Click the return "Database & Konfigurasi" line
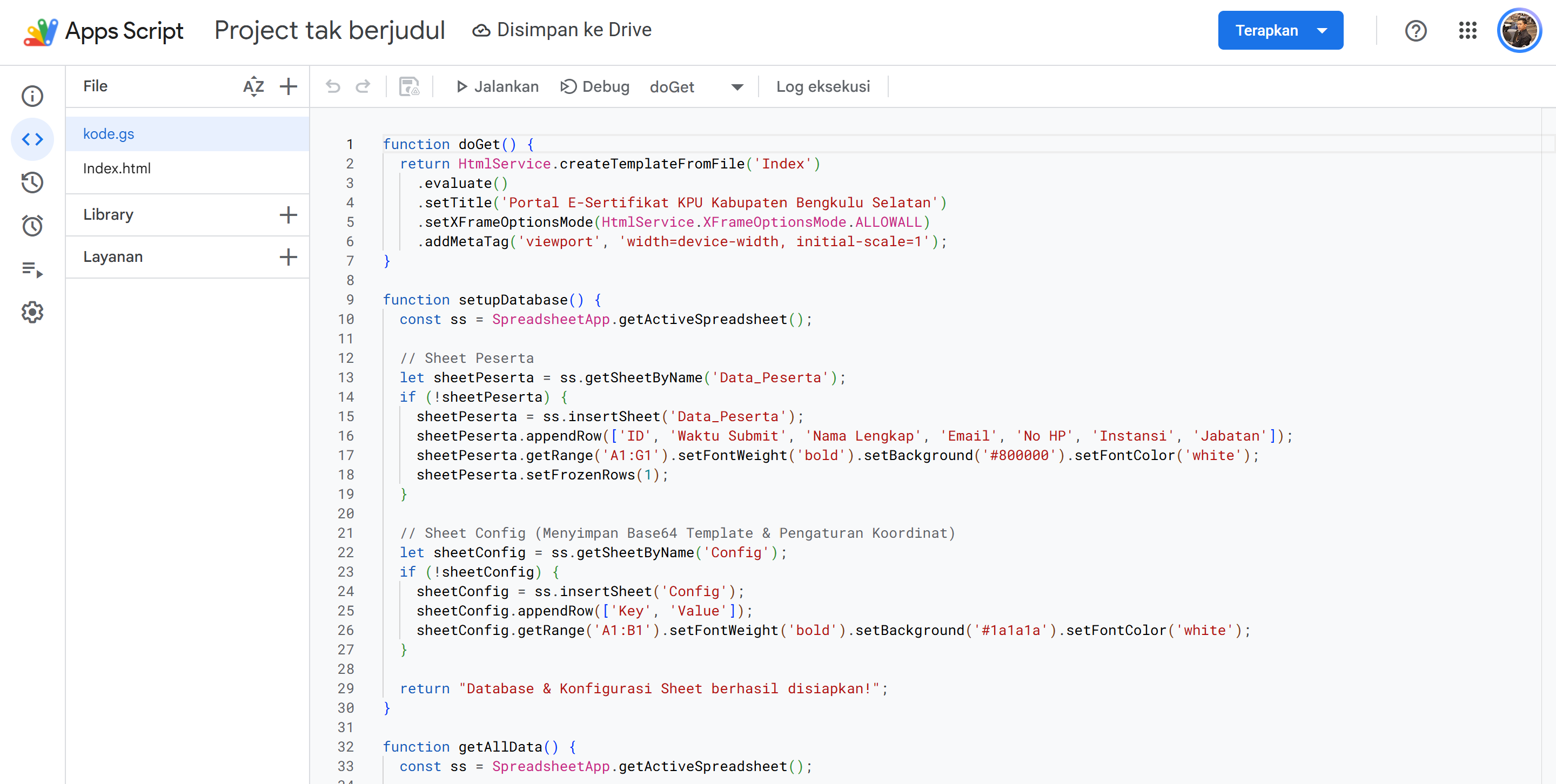This screenshot has width=1556, height=784. [644, 688]
